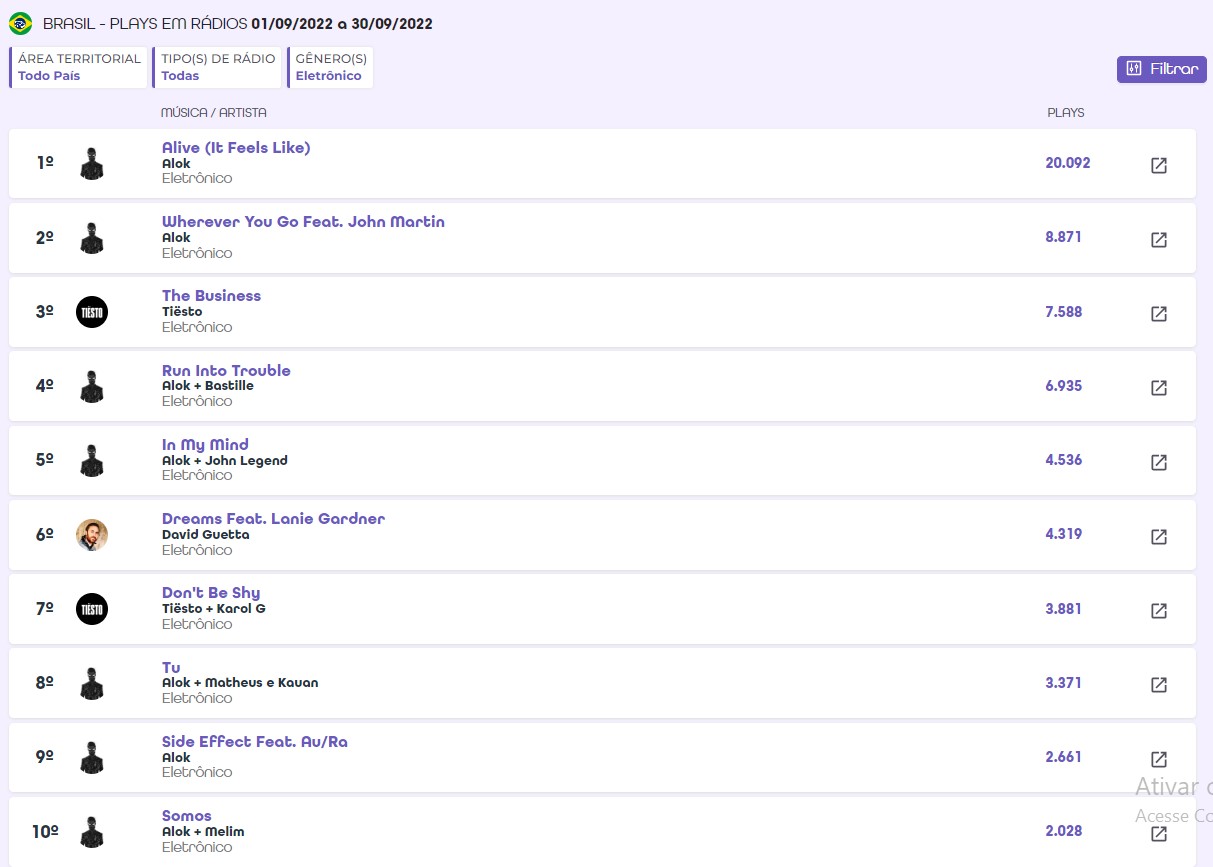The image size is (1213, 867).
Task: Open song Side Effect Feat. Au/Ra
Action: coord(255,742)
